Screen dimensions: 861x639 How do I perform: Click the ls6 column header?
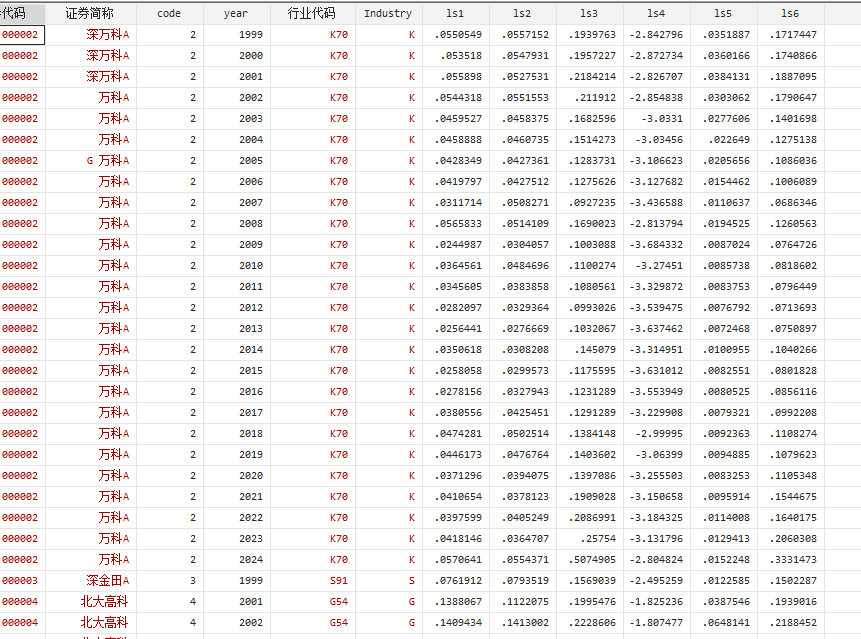[790, 13]
